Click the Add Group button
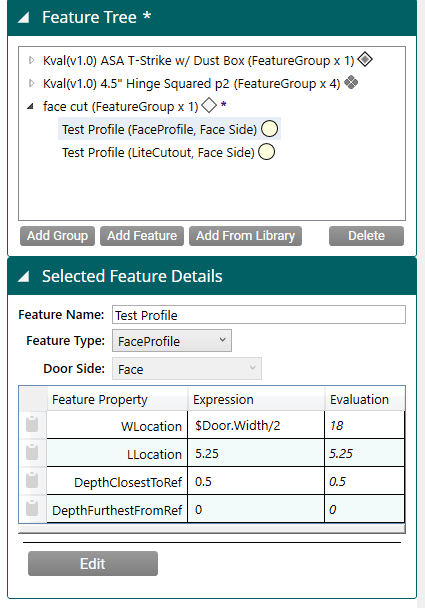Screen dimensions: 425x608 [x=57, y=236]
